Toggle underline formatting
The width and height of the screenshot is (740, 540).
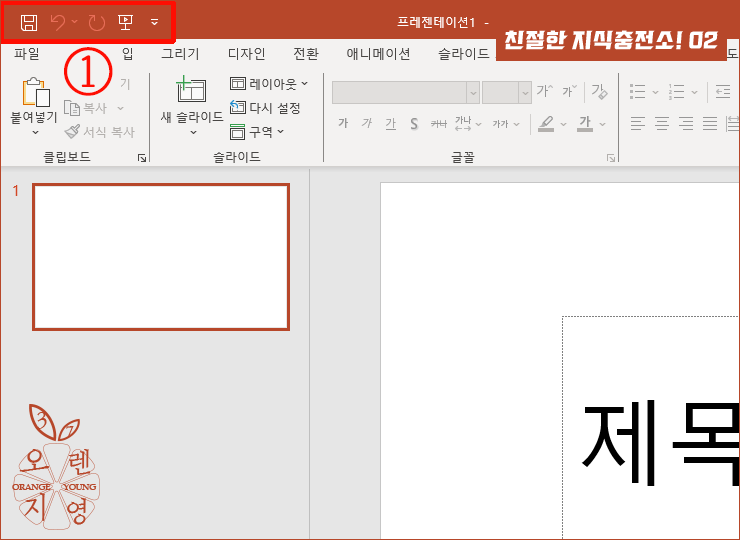(x=390, y=124)
